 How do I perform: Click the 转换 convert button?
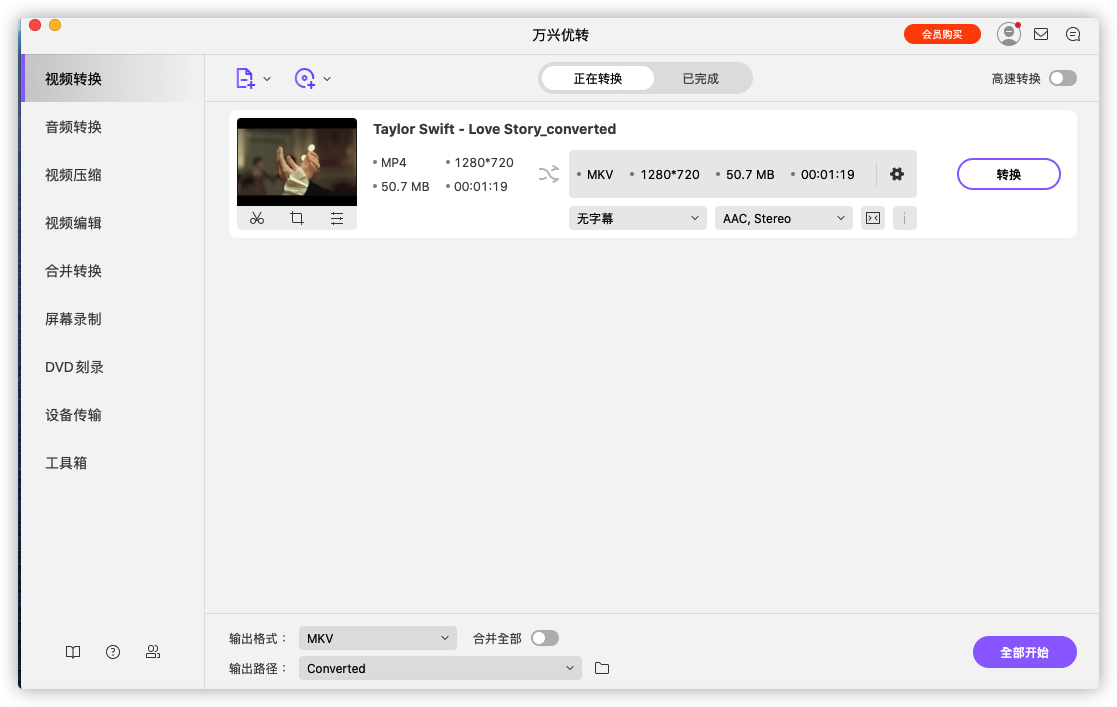click(1008, 173)
